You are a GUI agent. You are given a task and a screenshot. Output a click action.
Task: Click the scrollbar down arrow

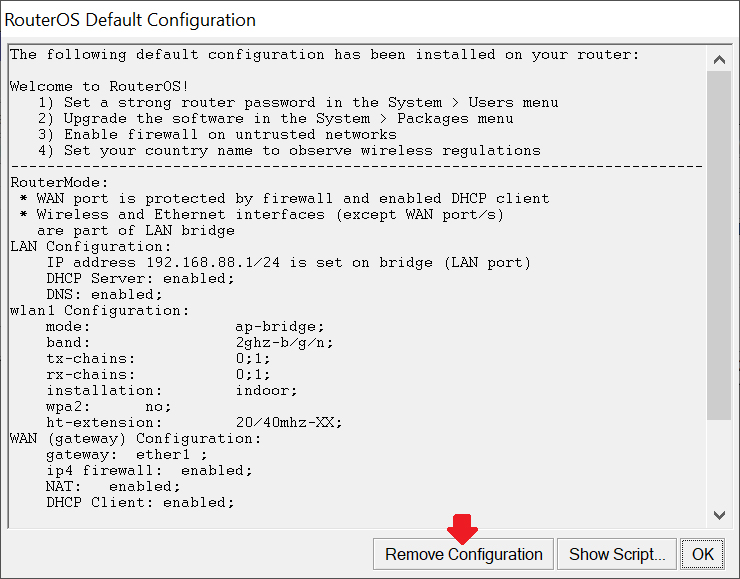point(719,515)
